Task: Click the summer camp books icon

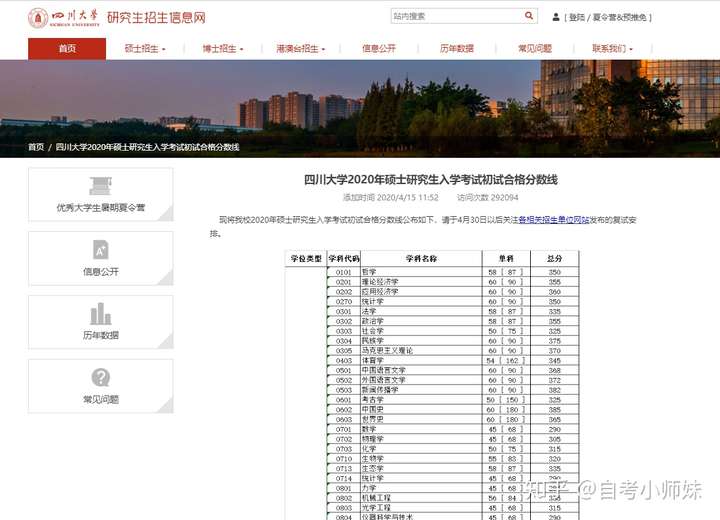Action: [x=101, y=186]
